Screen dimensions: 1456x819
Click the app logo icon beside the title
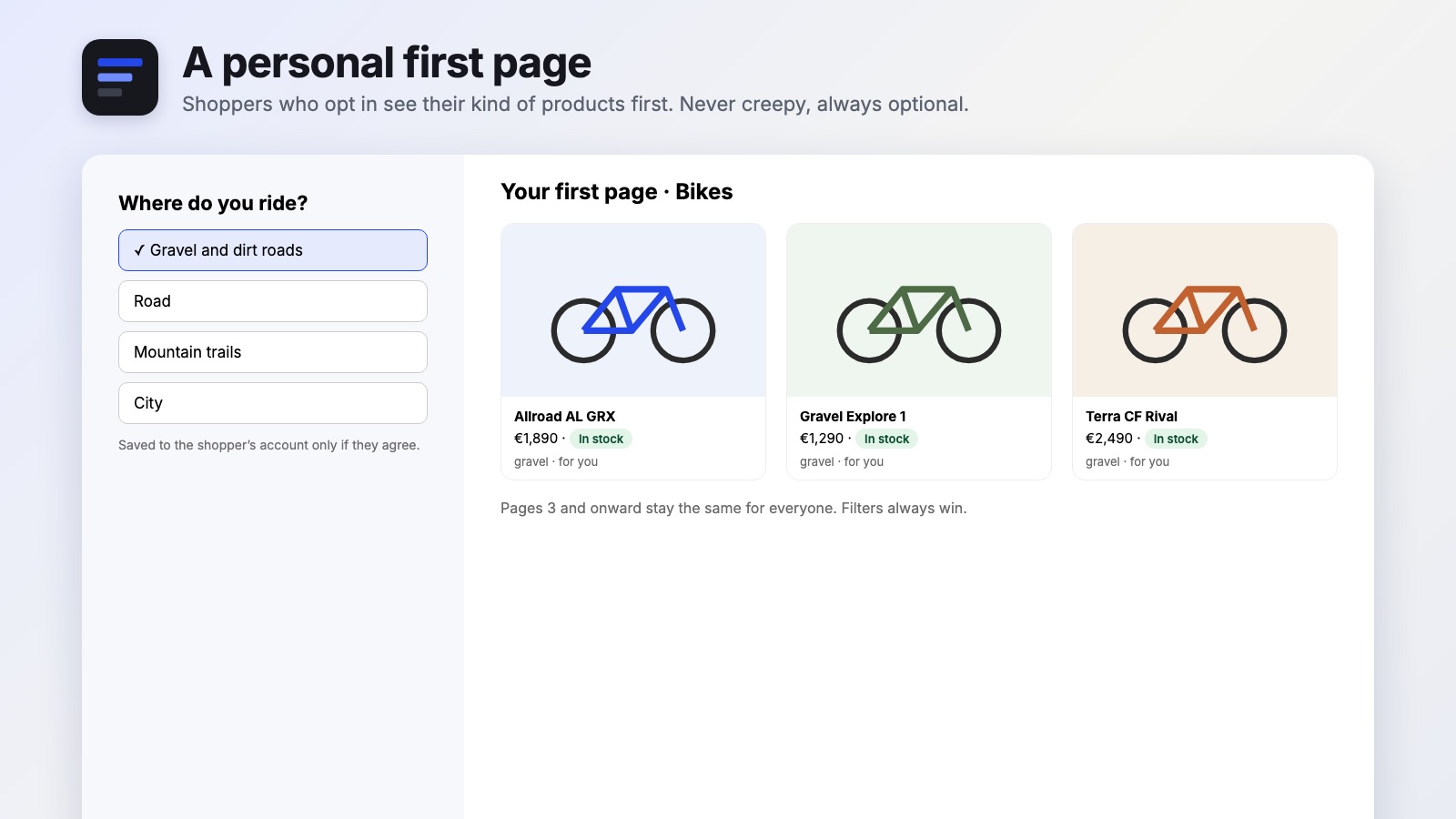point(120,77)
